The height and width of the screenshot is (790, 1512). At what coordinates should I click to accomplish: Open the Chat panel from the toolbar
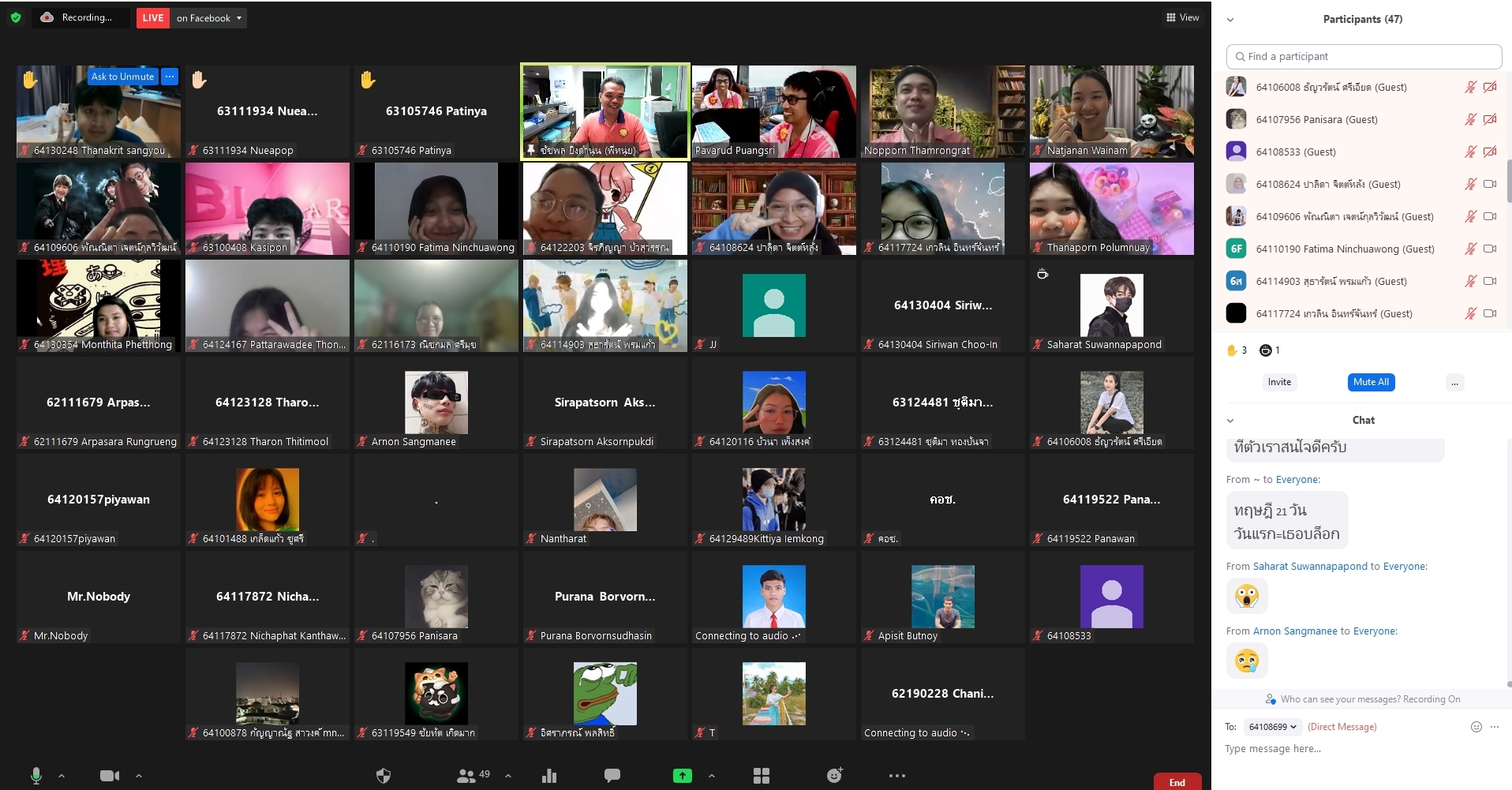pyautogui.click(x=612, y=776)
